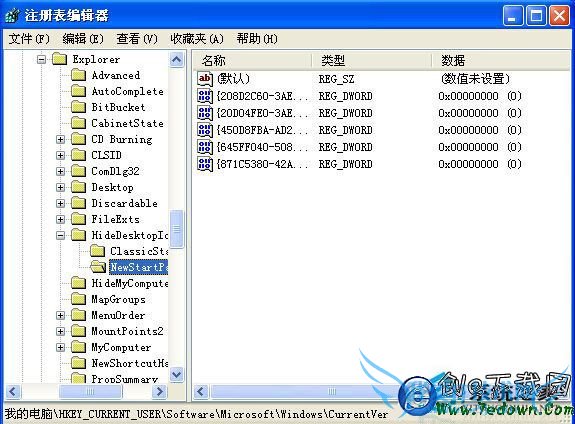
Task: Click the ComDlg32 folder icon
Action: click(x=78, y=171)
